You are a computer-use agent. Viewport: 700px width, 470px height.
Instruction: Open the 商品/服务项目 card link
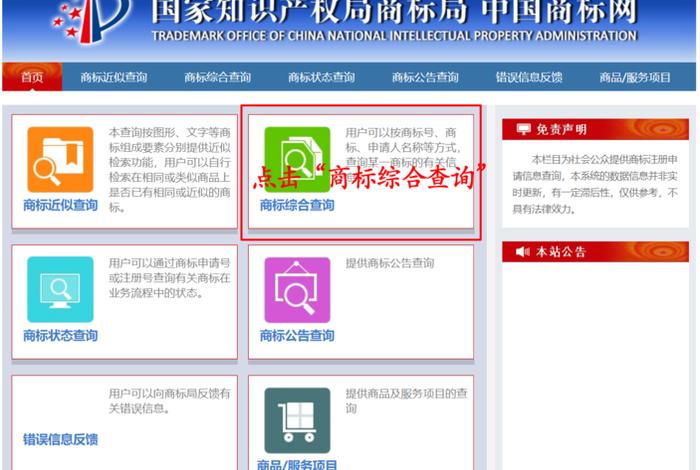pos(297,465)
